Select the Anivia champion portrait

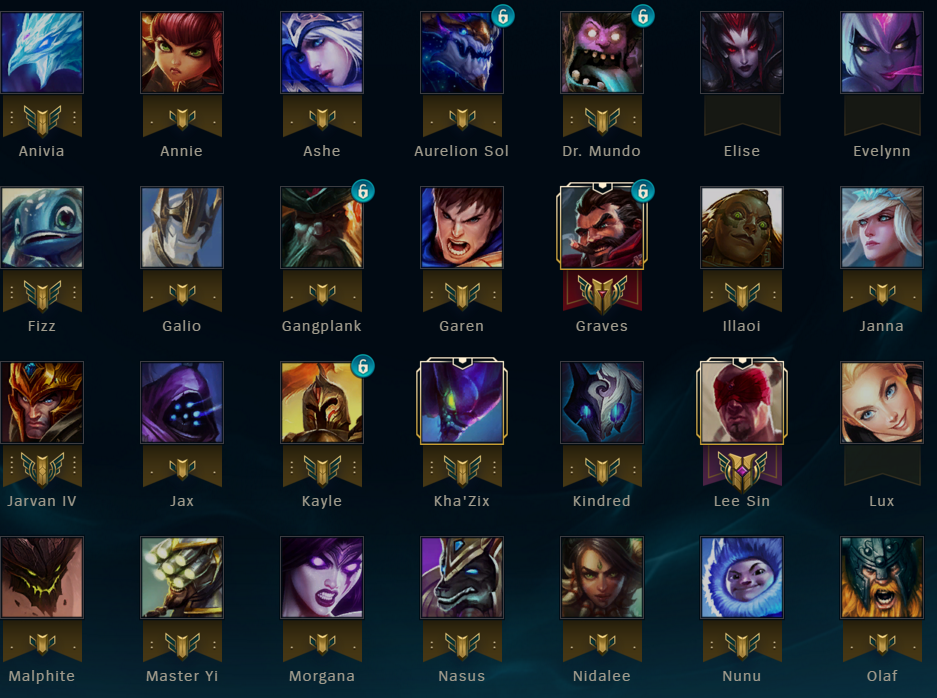[42, 53]
